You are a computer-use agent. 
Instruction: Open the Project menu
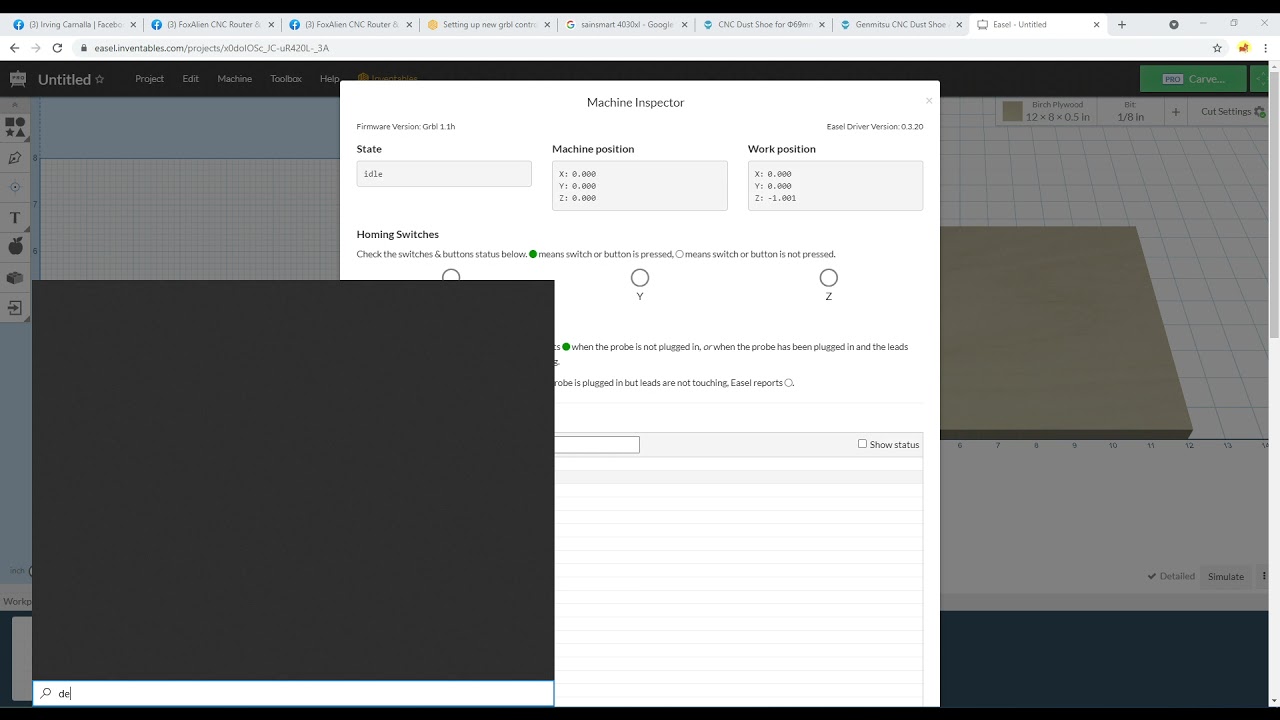coord(149,79)
